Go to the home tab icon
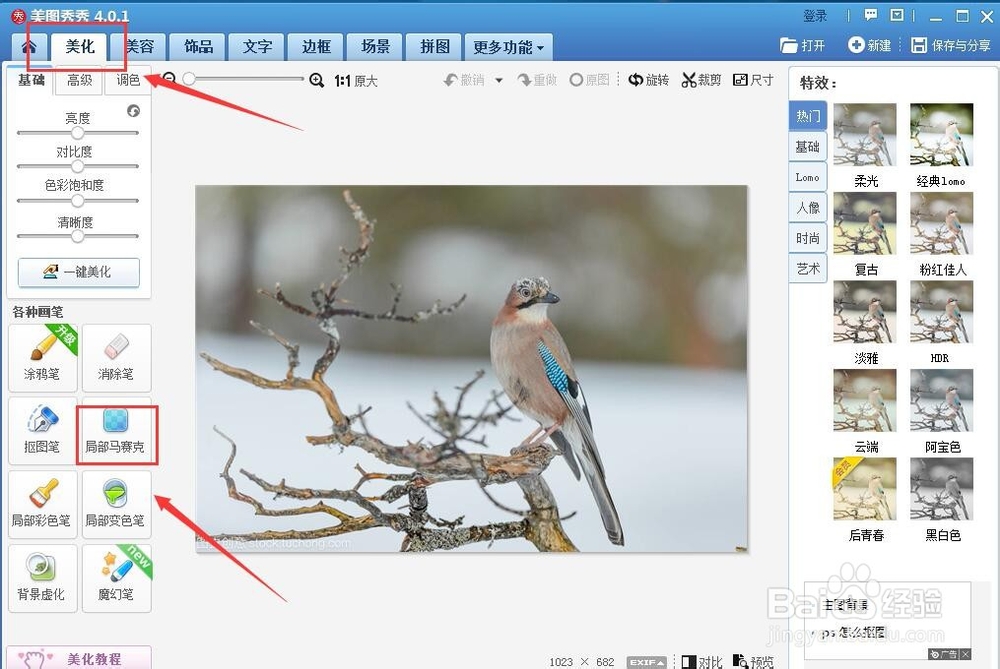Image resolution: width=1000 pixels, height=669 pixels. tap(29, 47)
